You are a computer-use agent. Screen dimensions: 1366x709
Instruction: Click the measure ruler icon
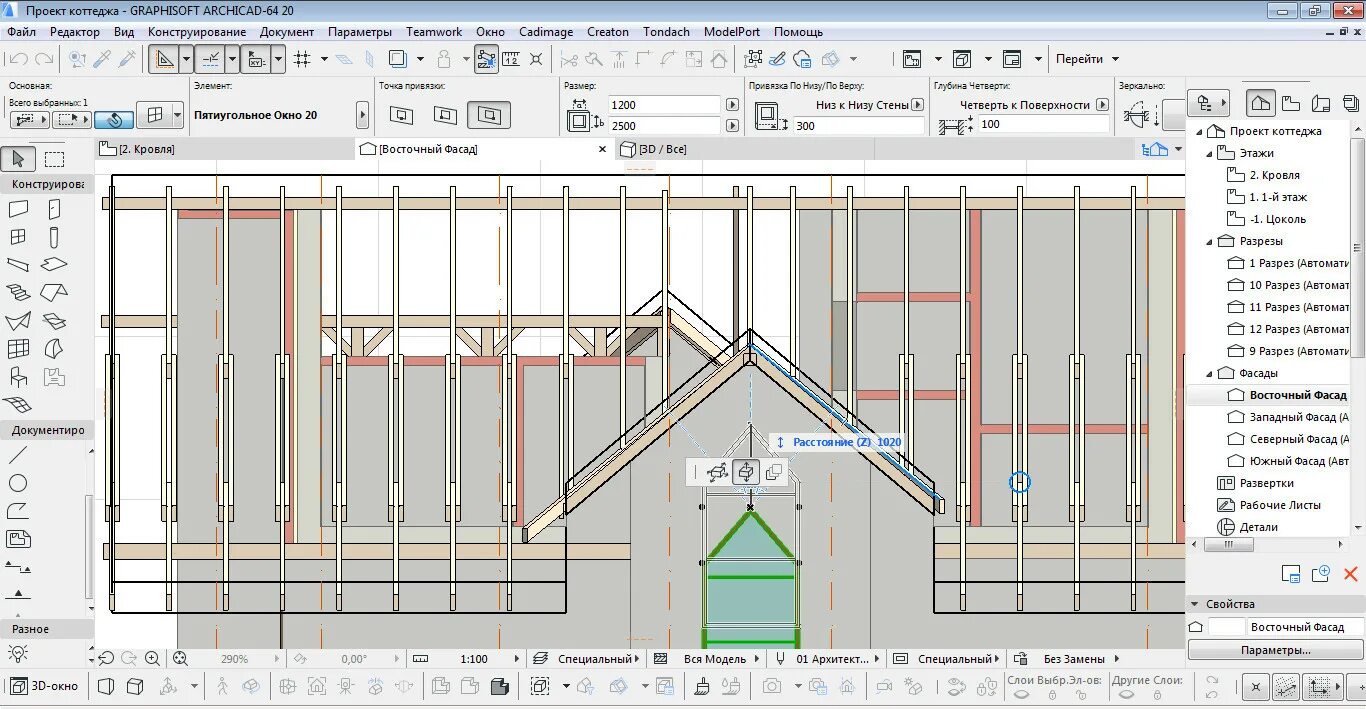511,59
